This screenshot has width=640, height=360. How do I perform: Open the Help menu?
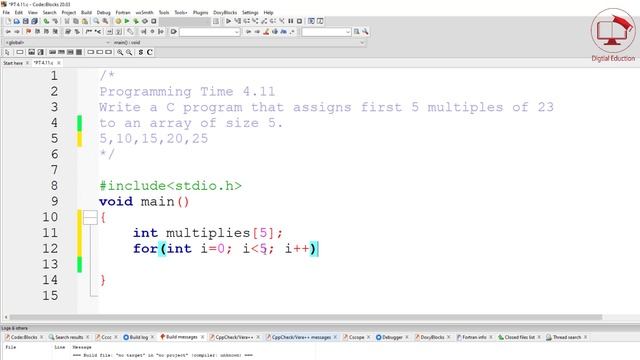coord(268,13)
